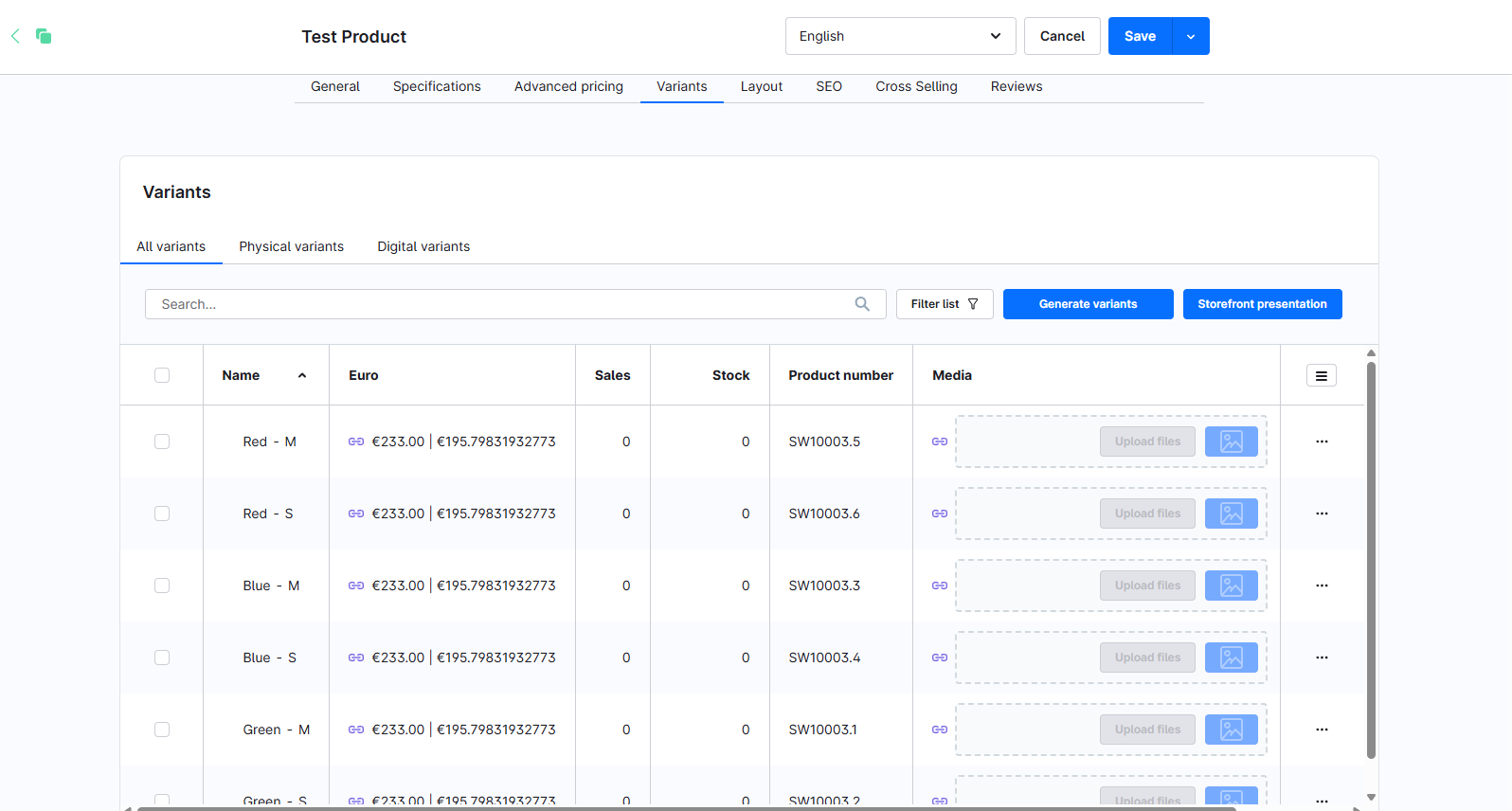Click price inheritance link icon for Green - M

(x=356, y=730)
